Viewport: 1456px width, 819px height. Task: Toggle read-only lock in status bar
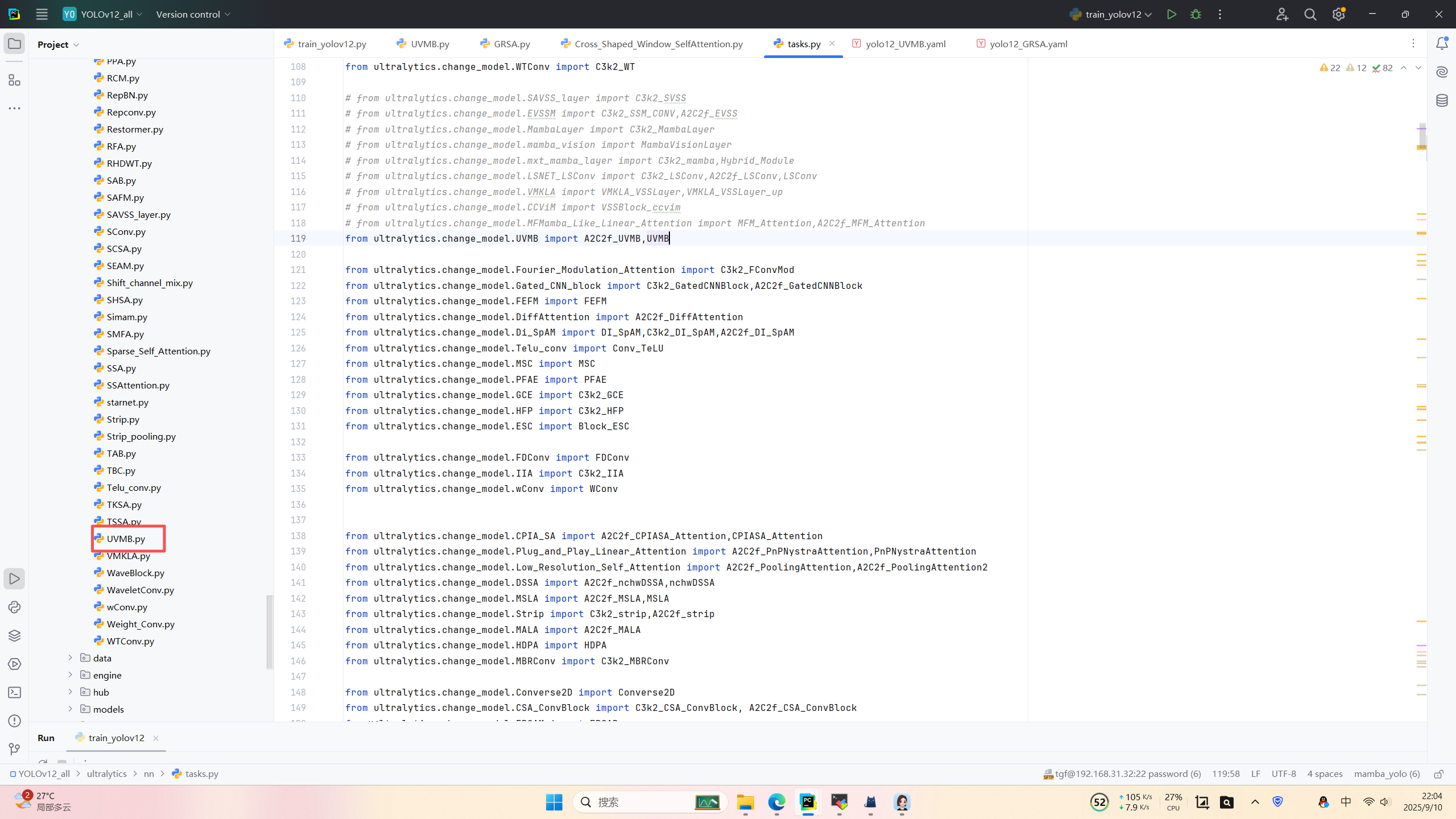(x=1438, y=774)
